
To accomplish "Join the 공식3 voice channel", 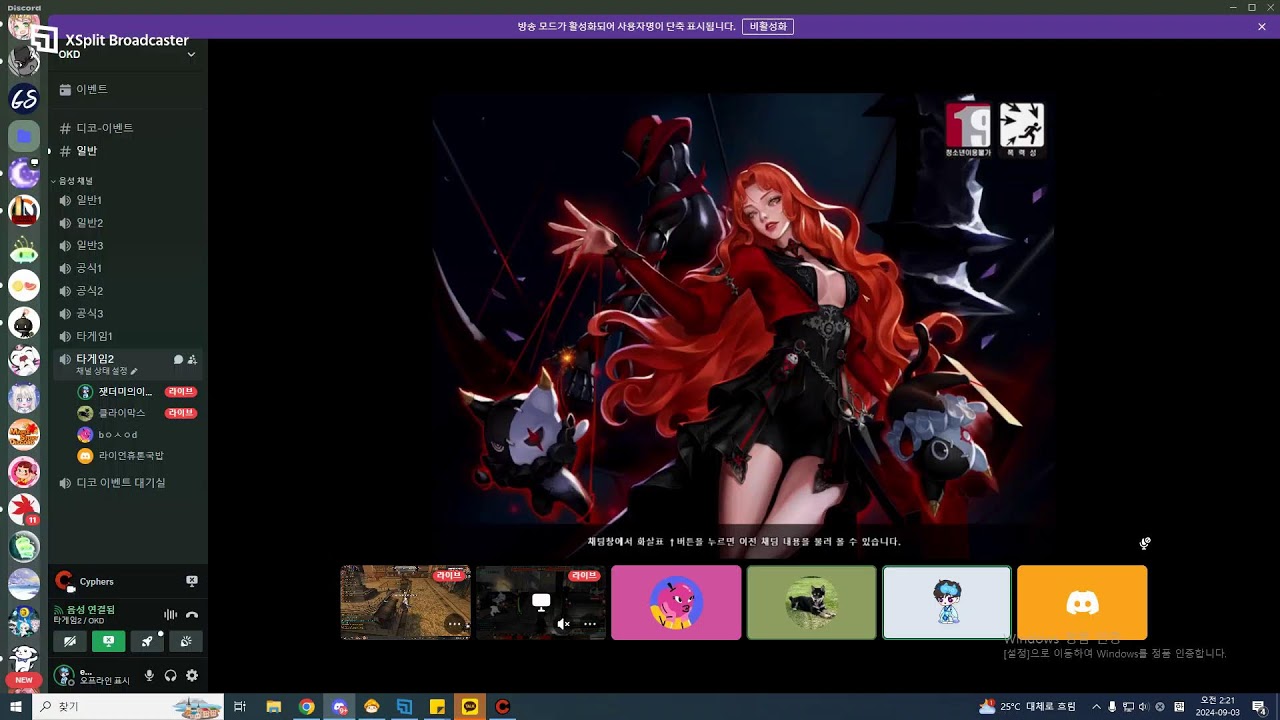I will (128, 313).
